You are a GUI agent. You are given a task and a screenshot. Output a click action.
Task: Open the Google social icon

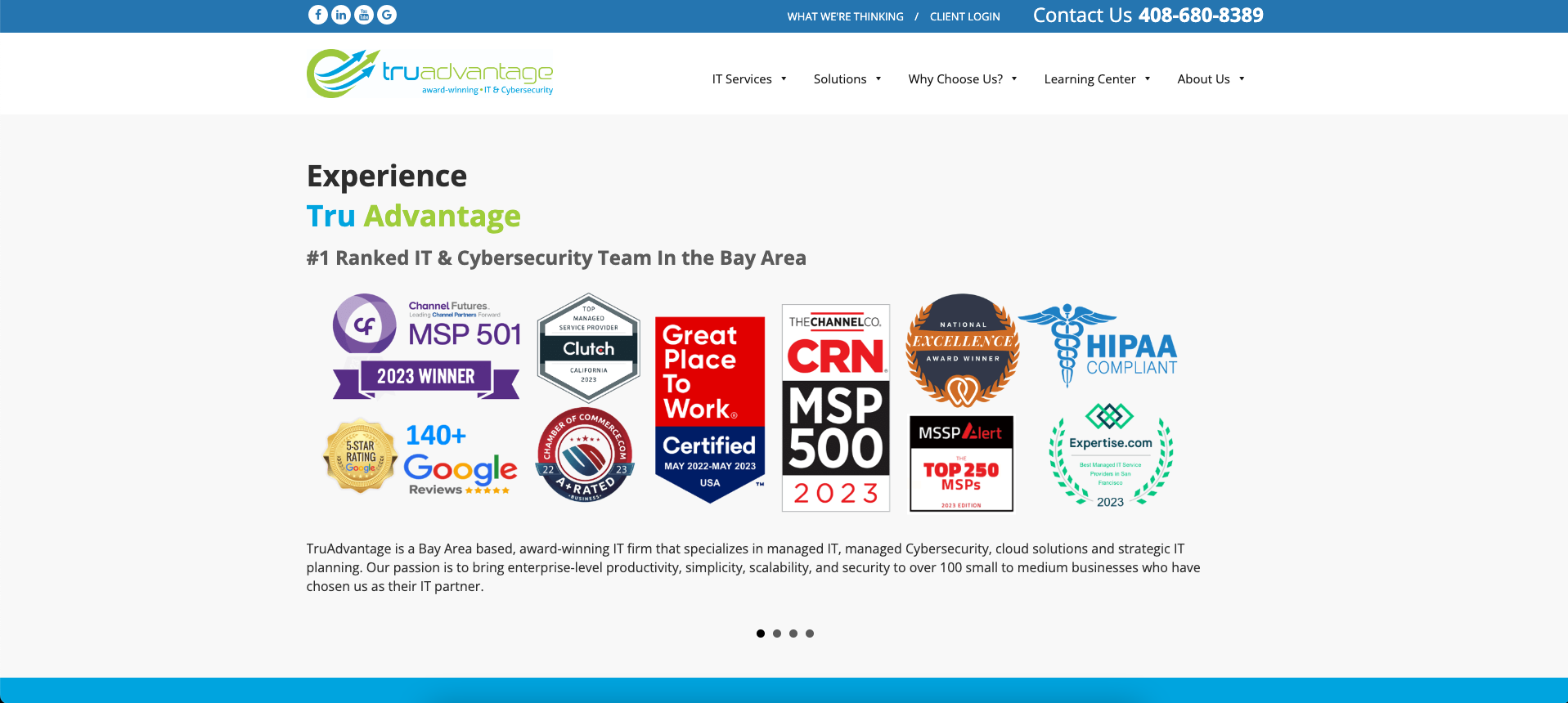tap(387, 15)
